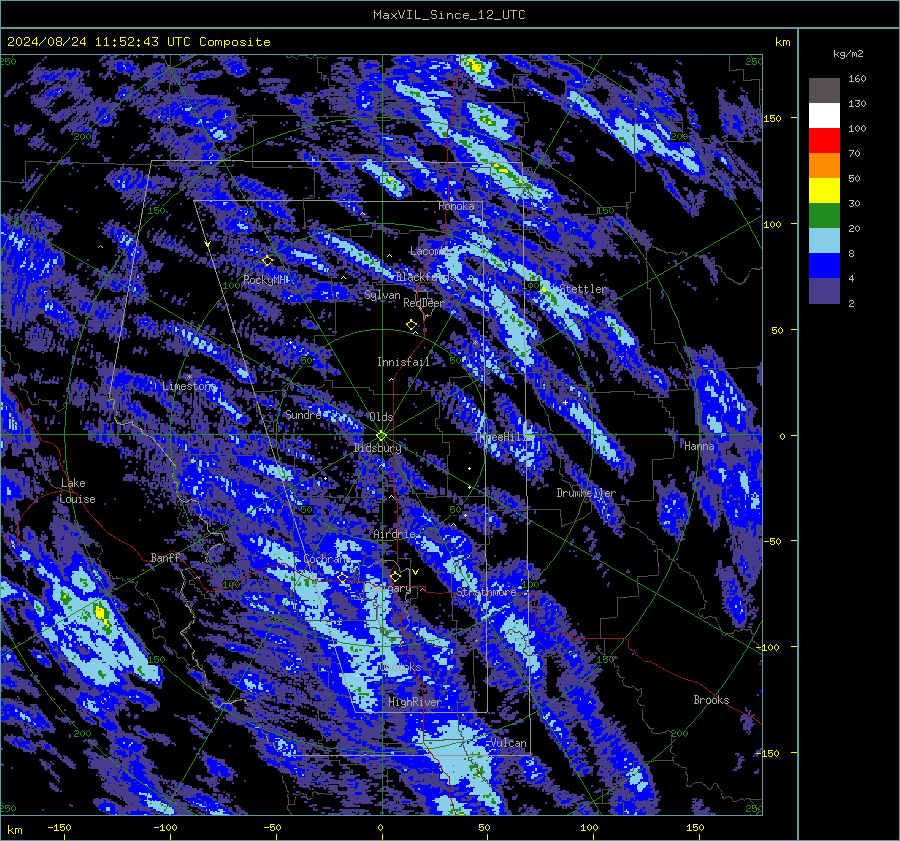Click the MaxVIL_Since_12_UTC title
The width and height of the screenshot is (900, 841).
(449, 15)
